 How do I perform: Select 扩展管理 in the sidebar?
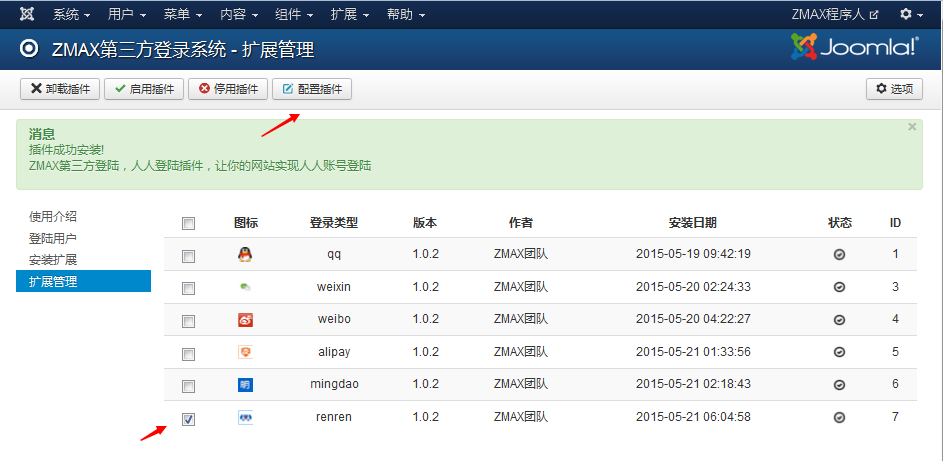(84, 281)
